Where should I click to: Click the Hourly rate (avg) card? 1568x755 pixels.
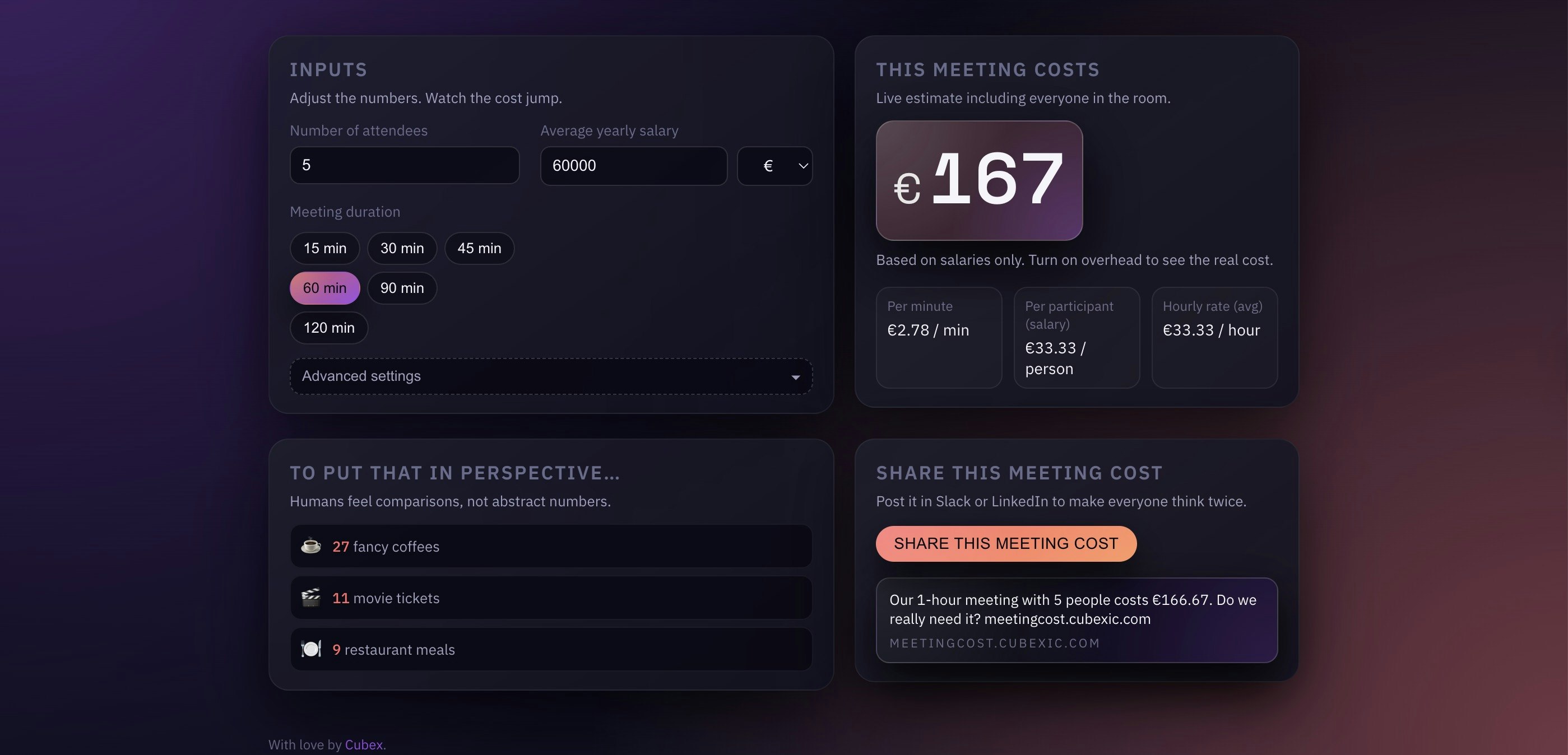1214,337
